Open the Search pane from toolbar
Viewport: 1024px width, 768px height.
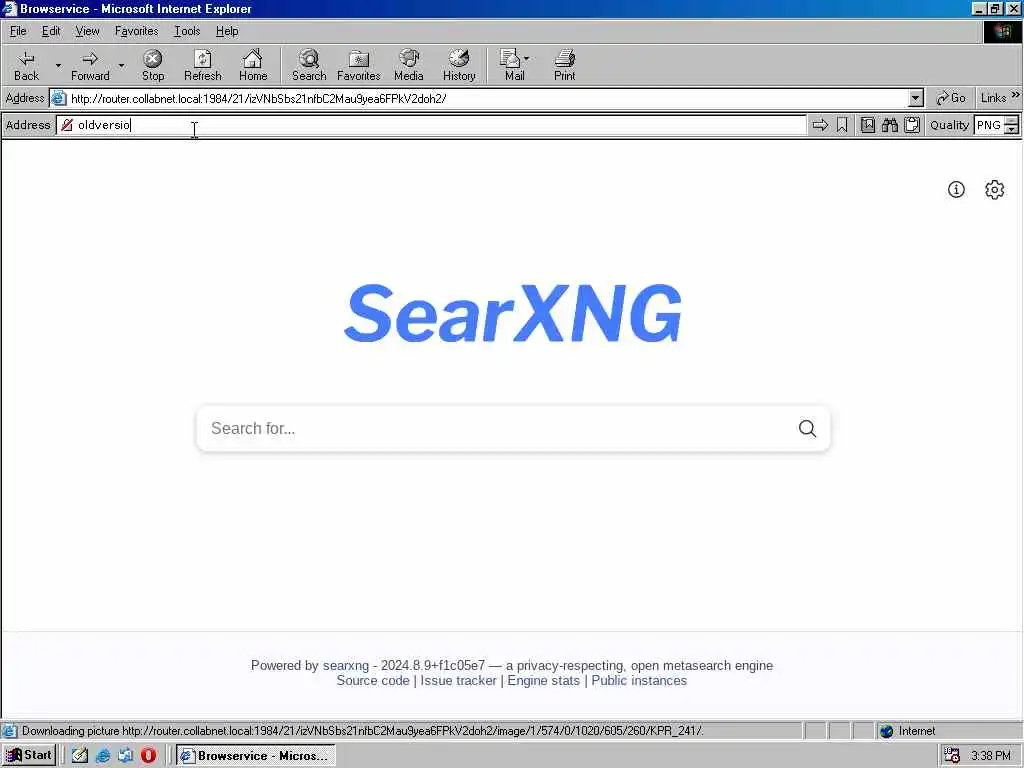click(x=309, y=65)
